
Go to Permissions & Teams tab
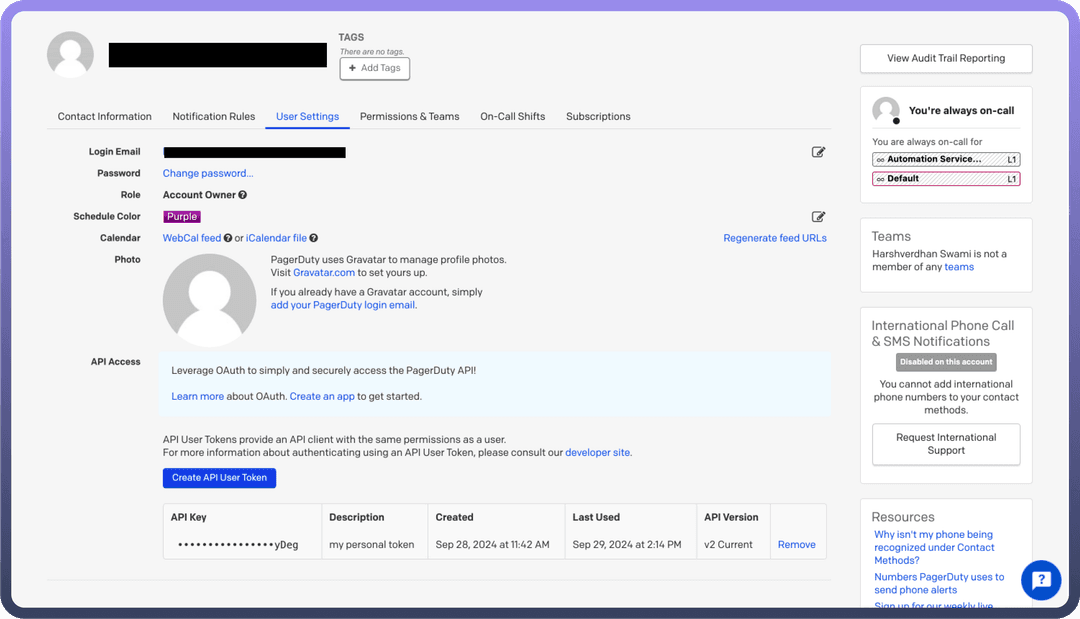(410, 116)
